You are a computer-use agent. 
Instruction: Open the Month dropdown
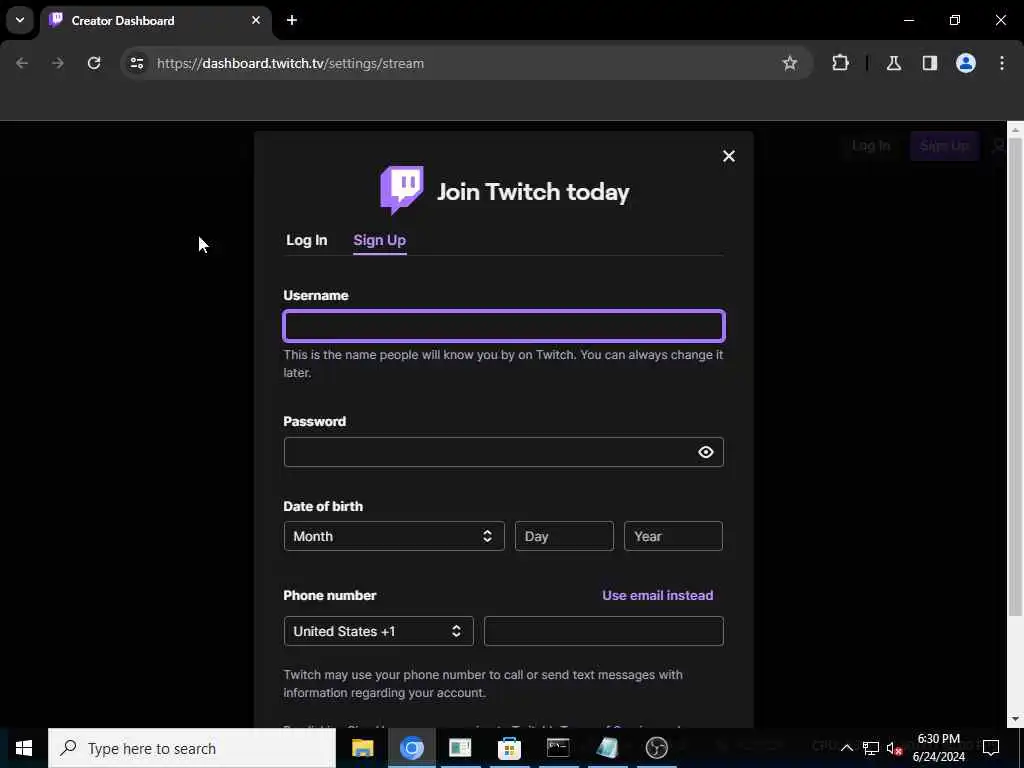point(394,536)
